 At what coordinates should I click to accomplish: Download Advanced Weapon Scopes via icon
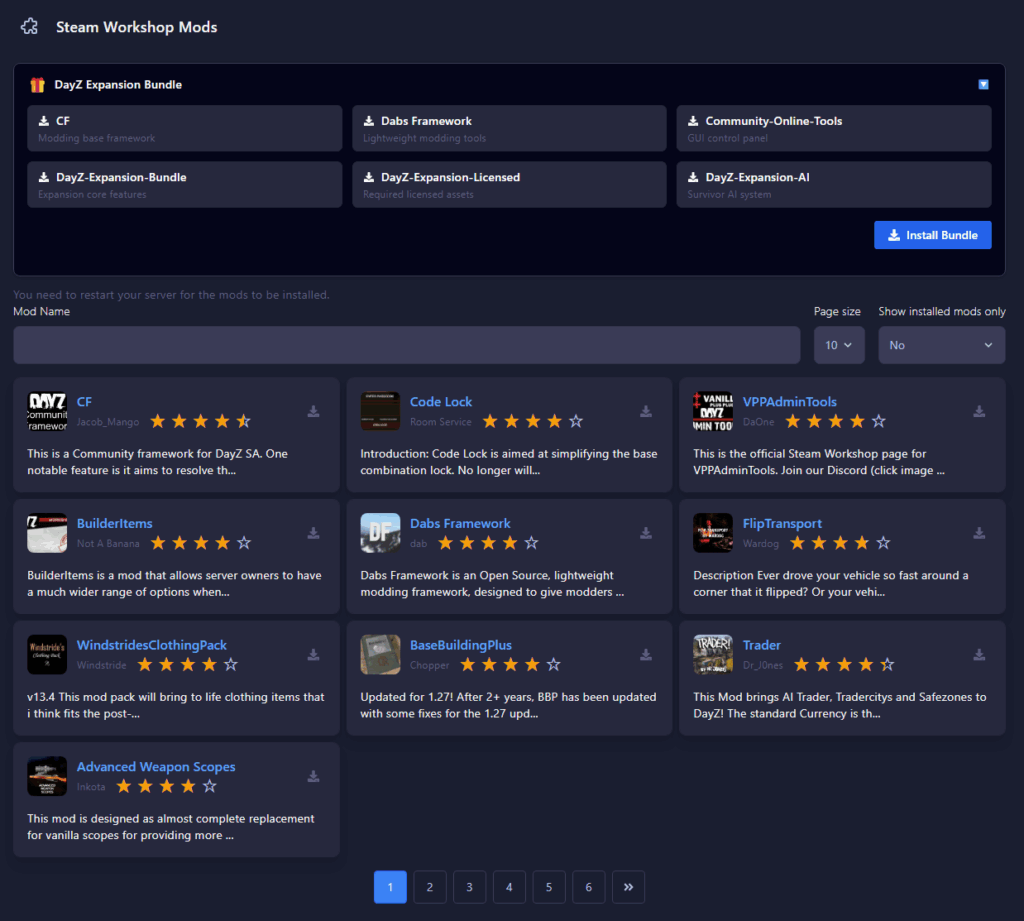point(313,777)
